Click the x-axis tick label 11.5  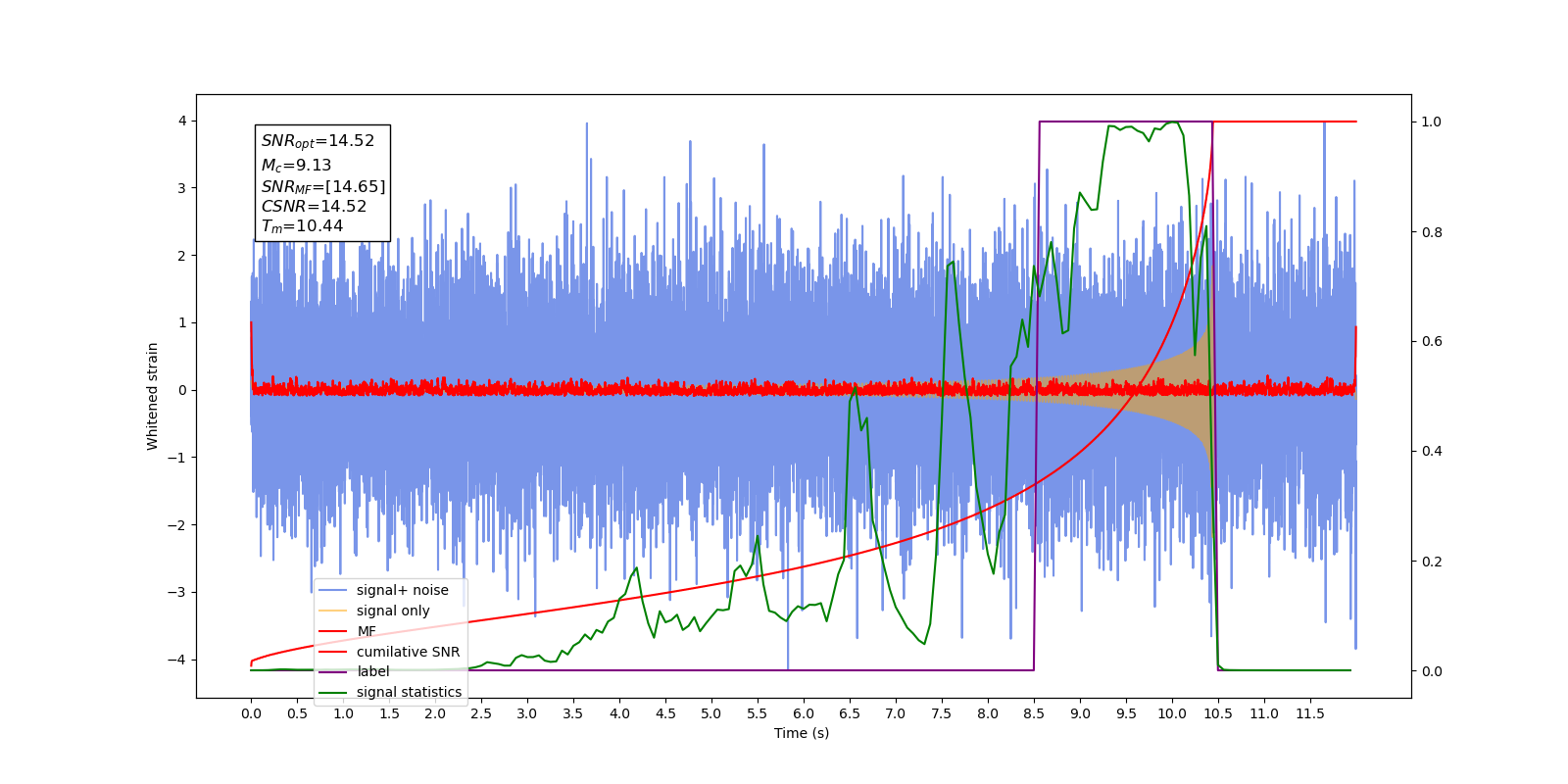(x=1310, y=713)
